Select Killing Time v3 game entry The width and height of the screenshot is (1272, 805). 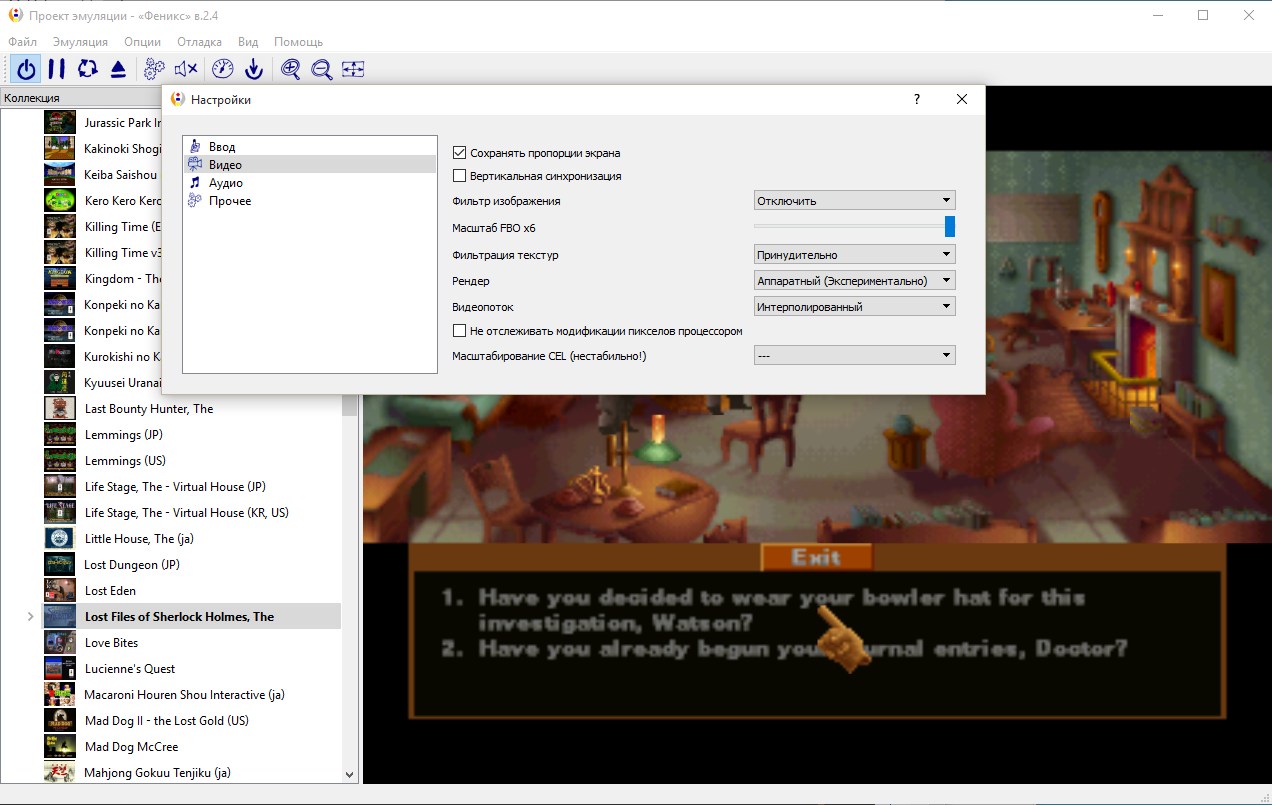pyautogui.click(x=122, y=252)
